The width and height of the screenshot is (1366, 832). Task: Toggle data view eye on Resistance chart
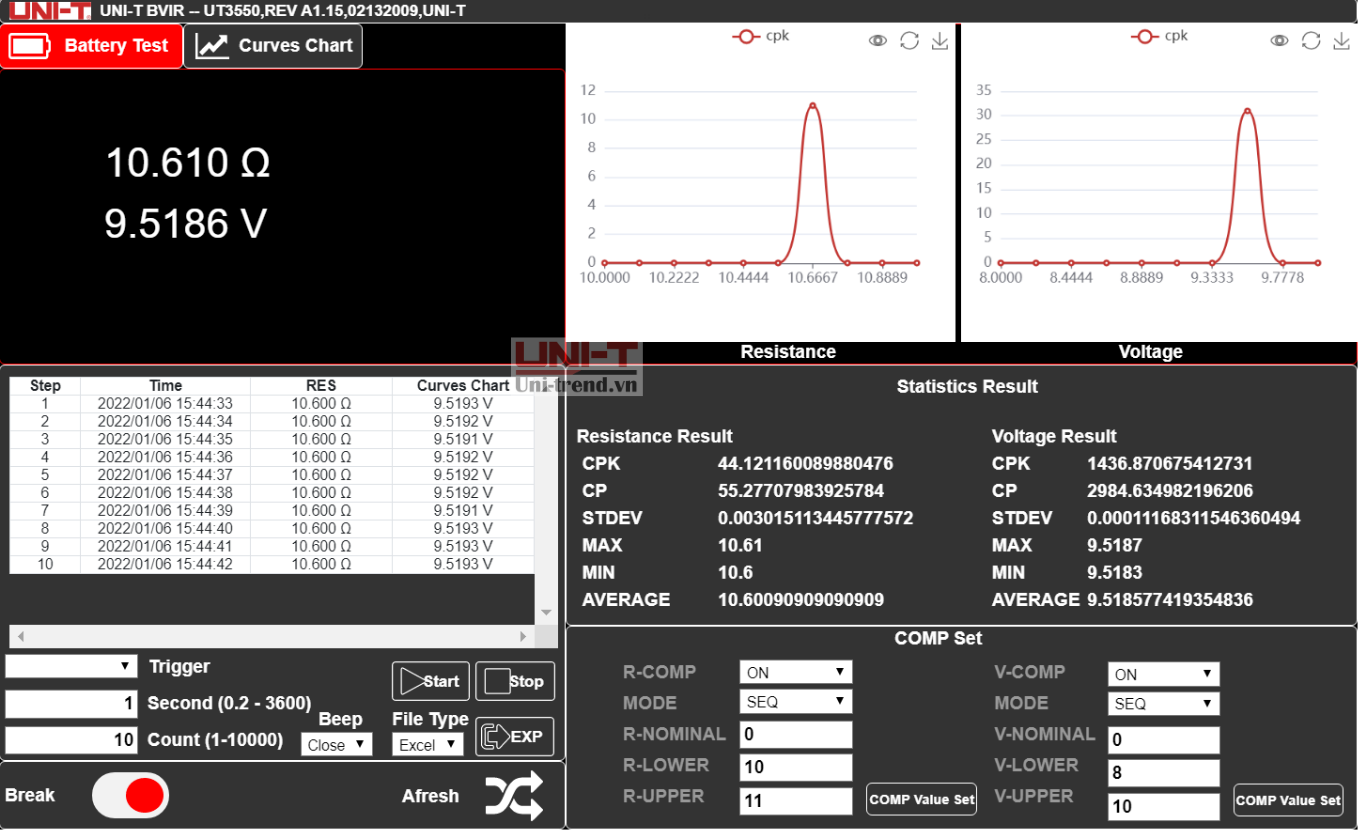point(878,41)
